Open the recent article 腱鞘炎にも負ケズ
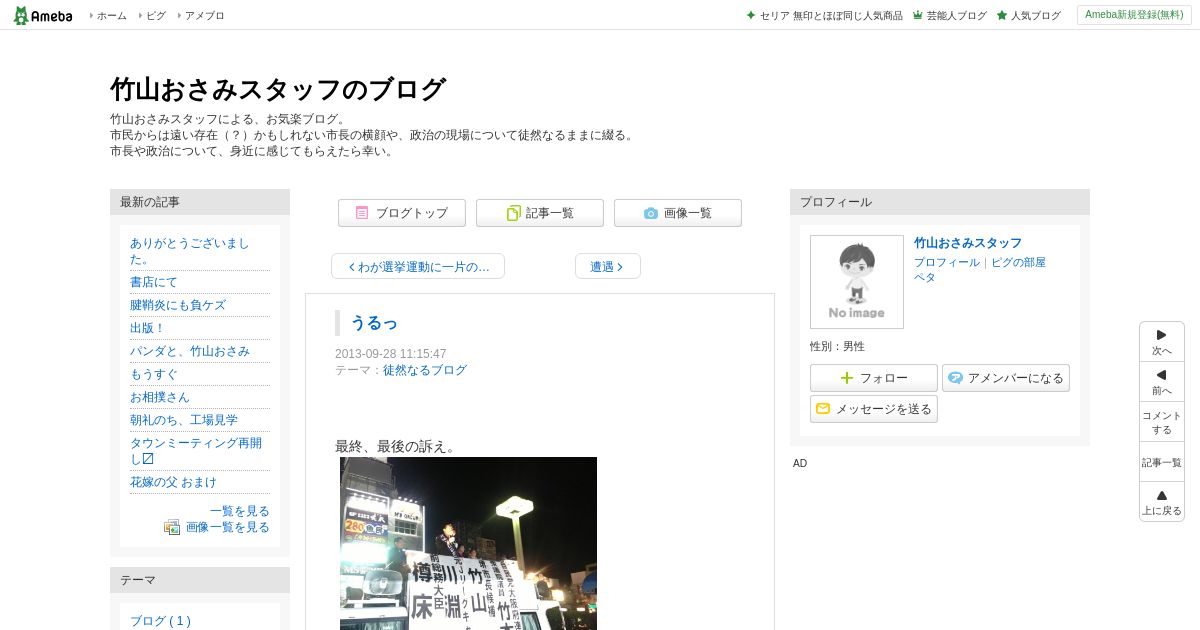The height and width of the screenshot is (630, 1200). pos(178,305)
